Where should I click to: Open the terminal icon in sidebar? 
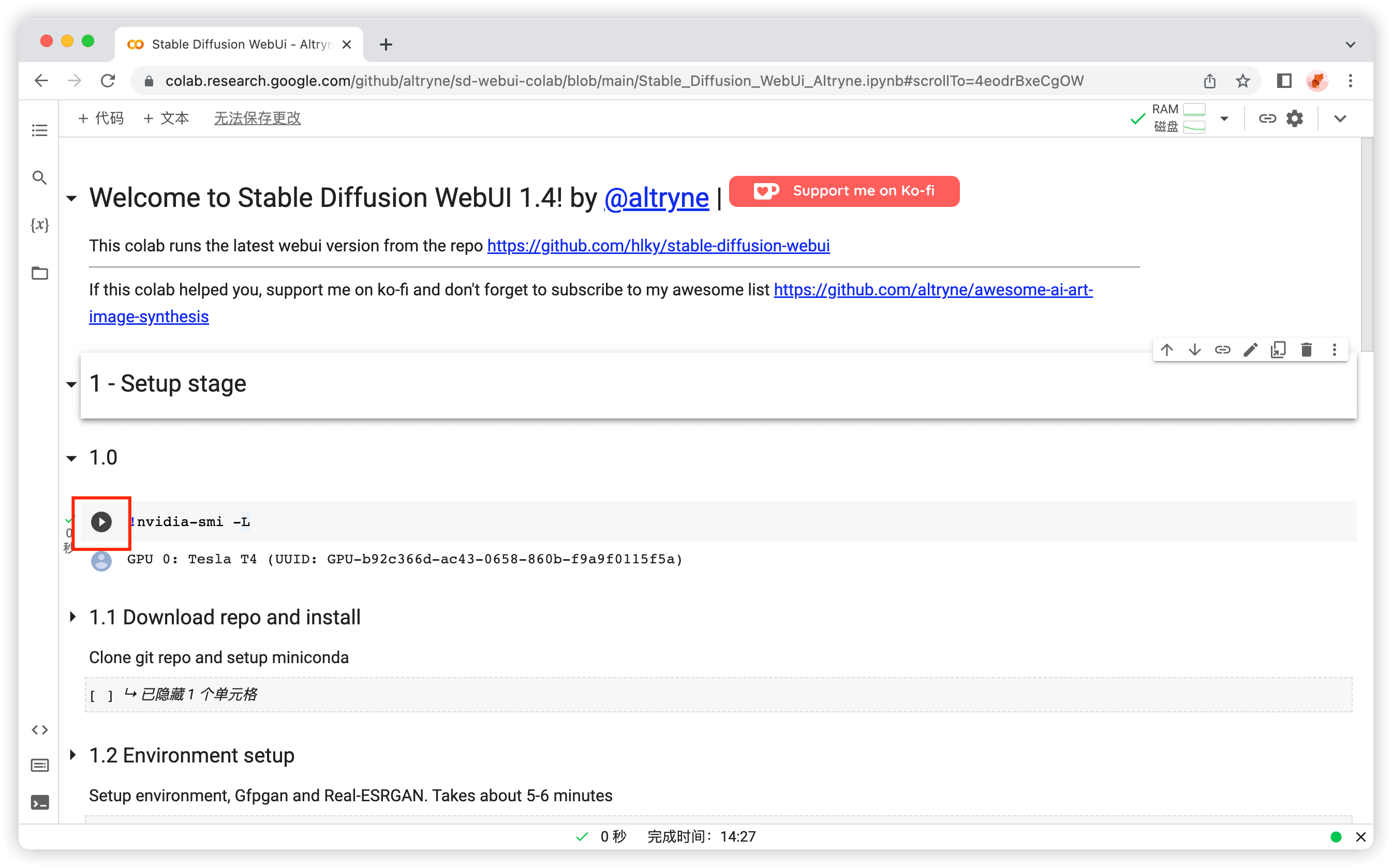pos(40,802)
